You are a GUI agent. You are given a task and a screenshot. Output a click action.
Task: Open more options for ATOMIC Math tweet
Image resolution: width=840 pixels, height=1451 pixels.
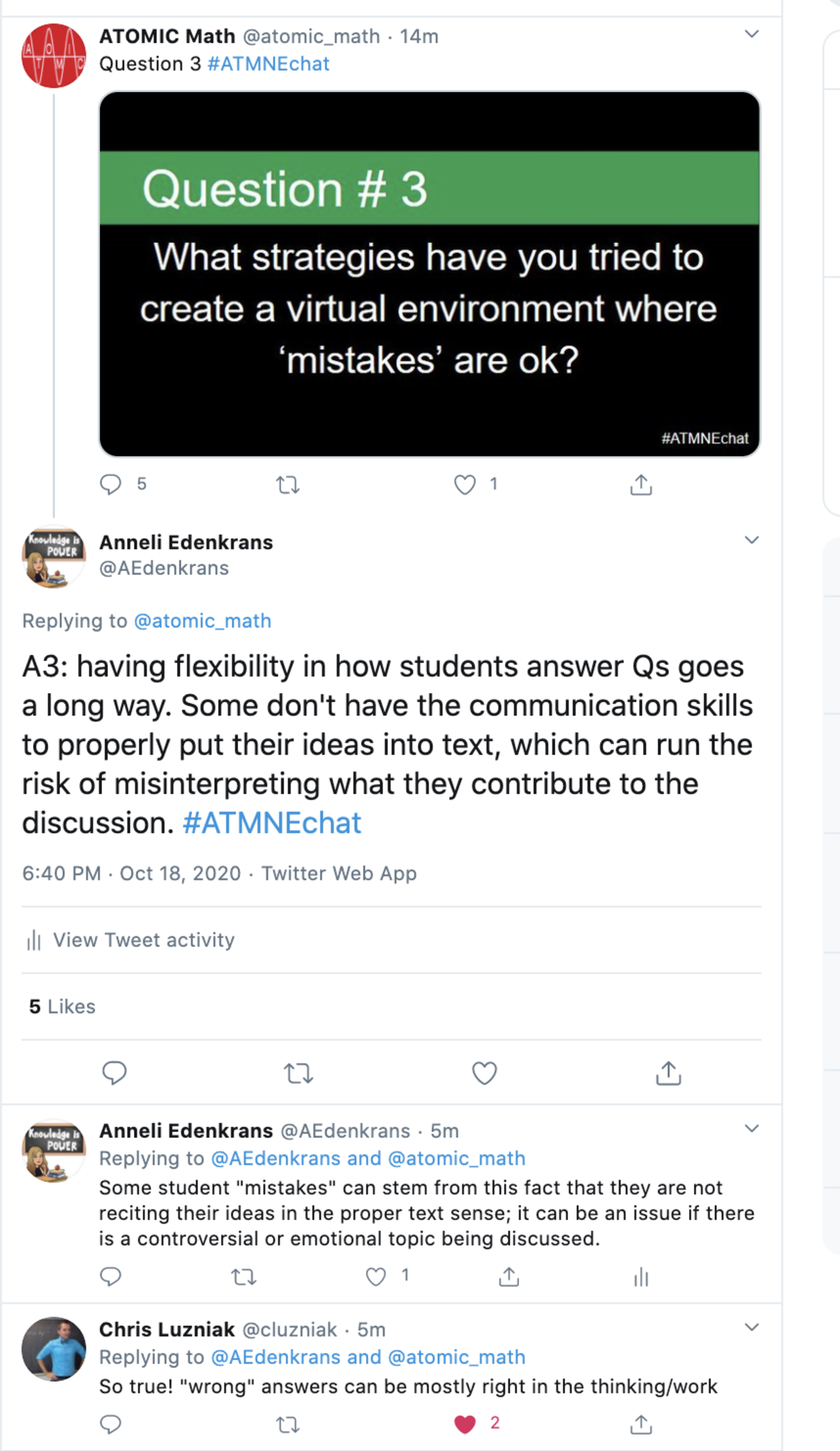752,34
